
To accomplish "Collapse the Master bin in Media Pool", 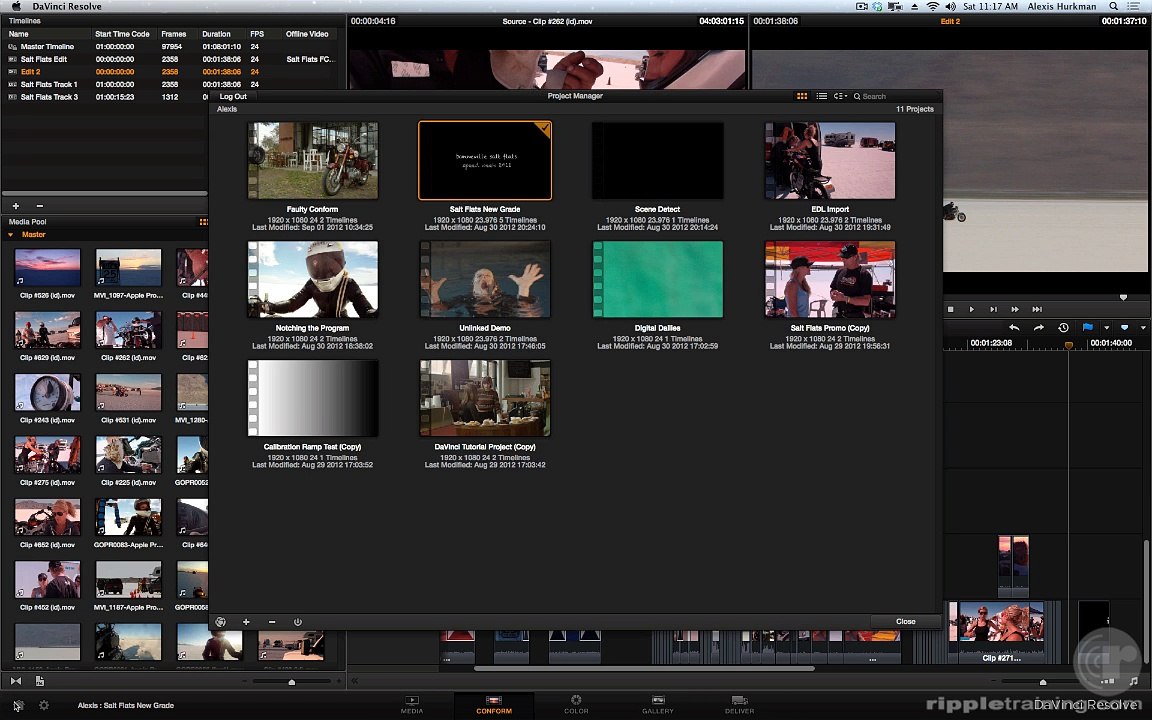I will (11, 235).
